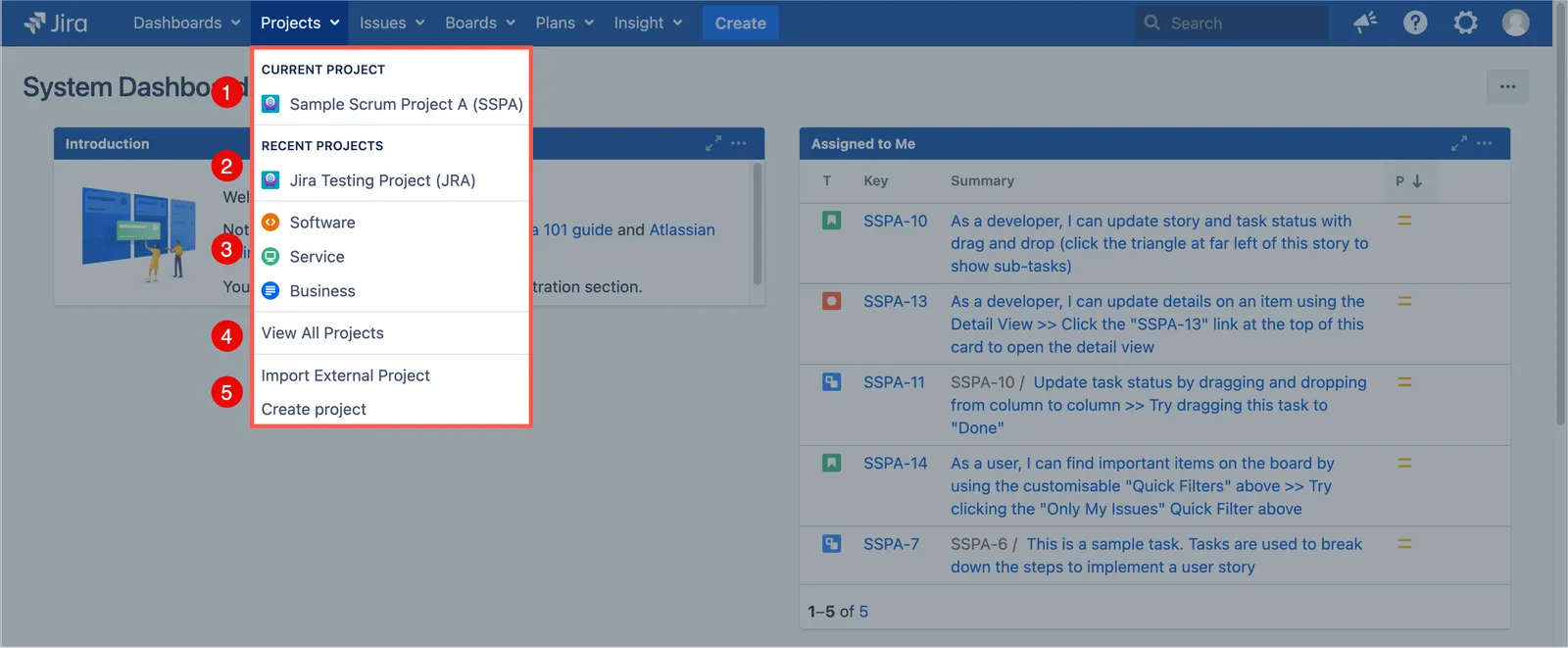Open SSPA-14 summary about Quick Filters
This screenshot has width=1568, height=648.
(x=1142, y=486)
